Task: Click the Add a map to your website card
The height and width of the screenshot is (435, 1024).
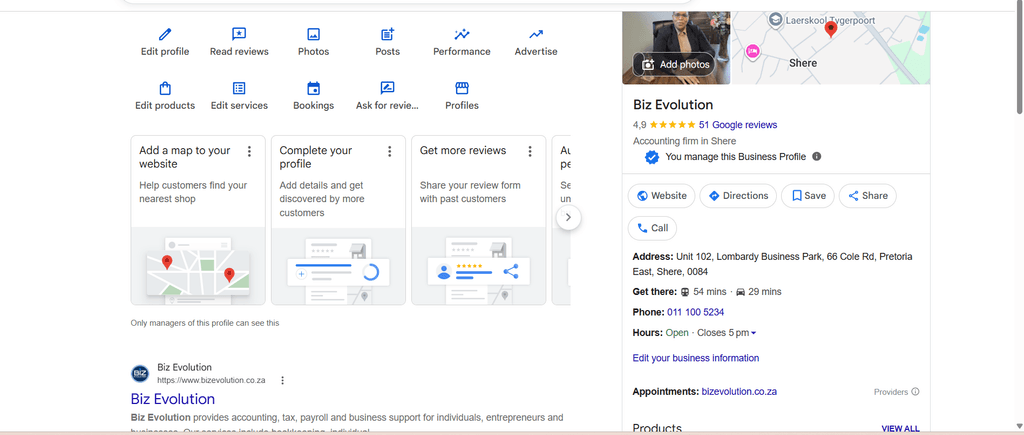Action: (x=198, y=220)
